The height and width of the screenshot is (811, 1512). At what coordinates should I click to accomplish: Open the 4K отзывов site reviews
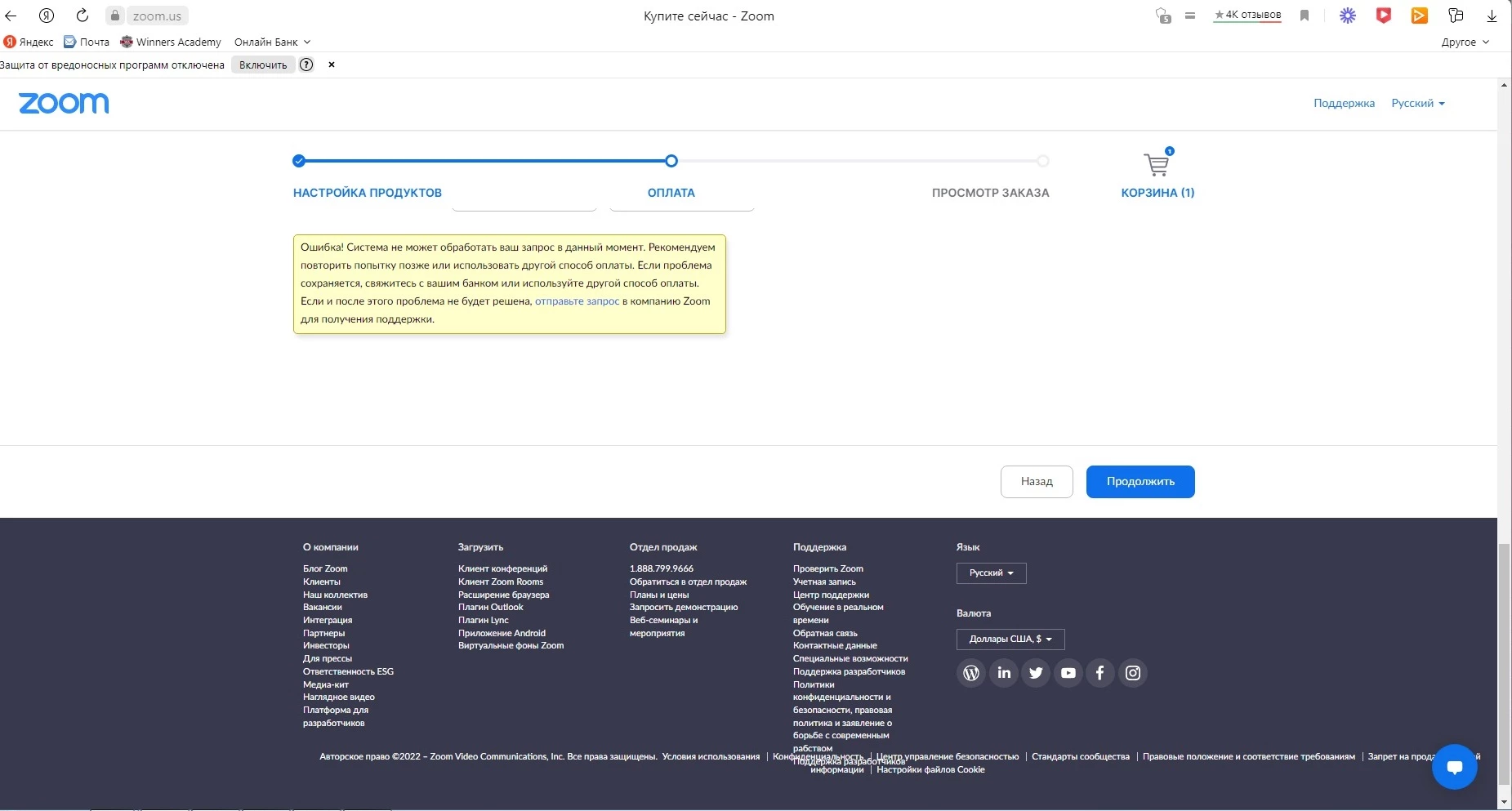[1247, 15]
